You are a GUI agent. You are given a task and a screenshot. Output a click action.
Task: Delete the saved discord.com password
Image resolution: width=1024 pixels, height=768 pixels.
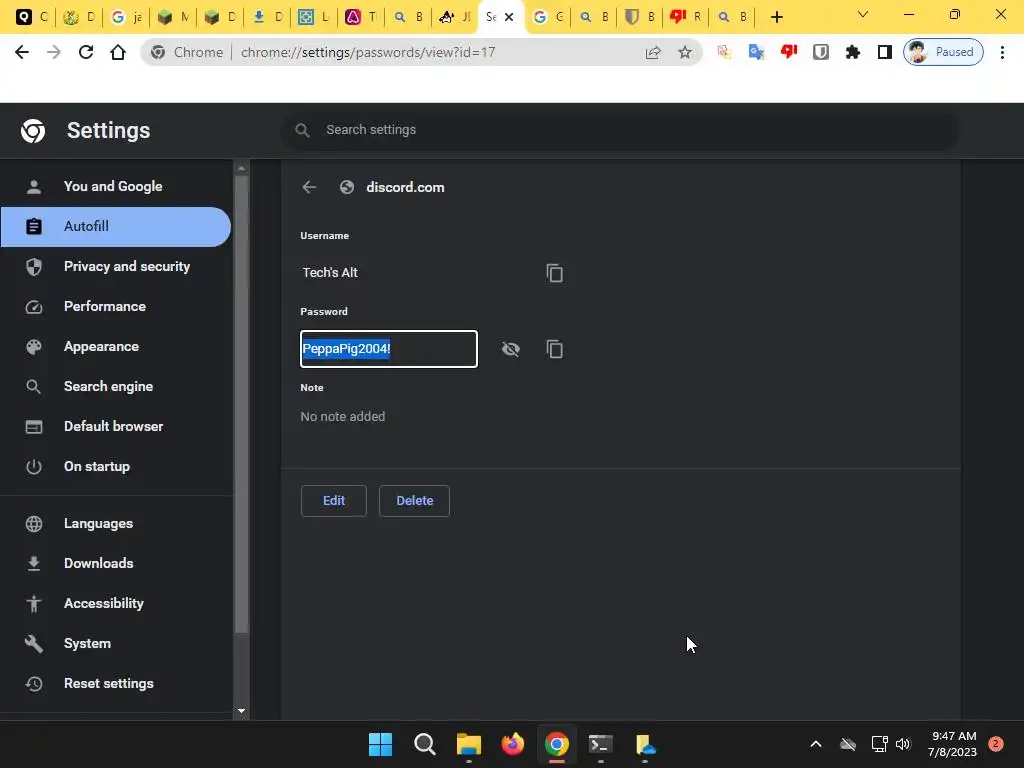pyautogui.click(x=414, y=501)
